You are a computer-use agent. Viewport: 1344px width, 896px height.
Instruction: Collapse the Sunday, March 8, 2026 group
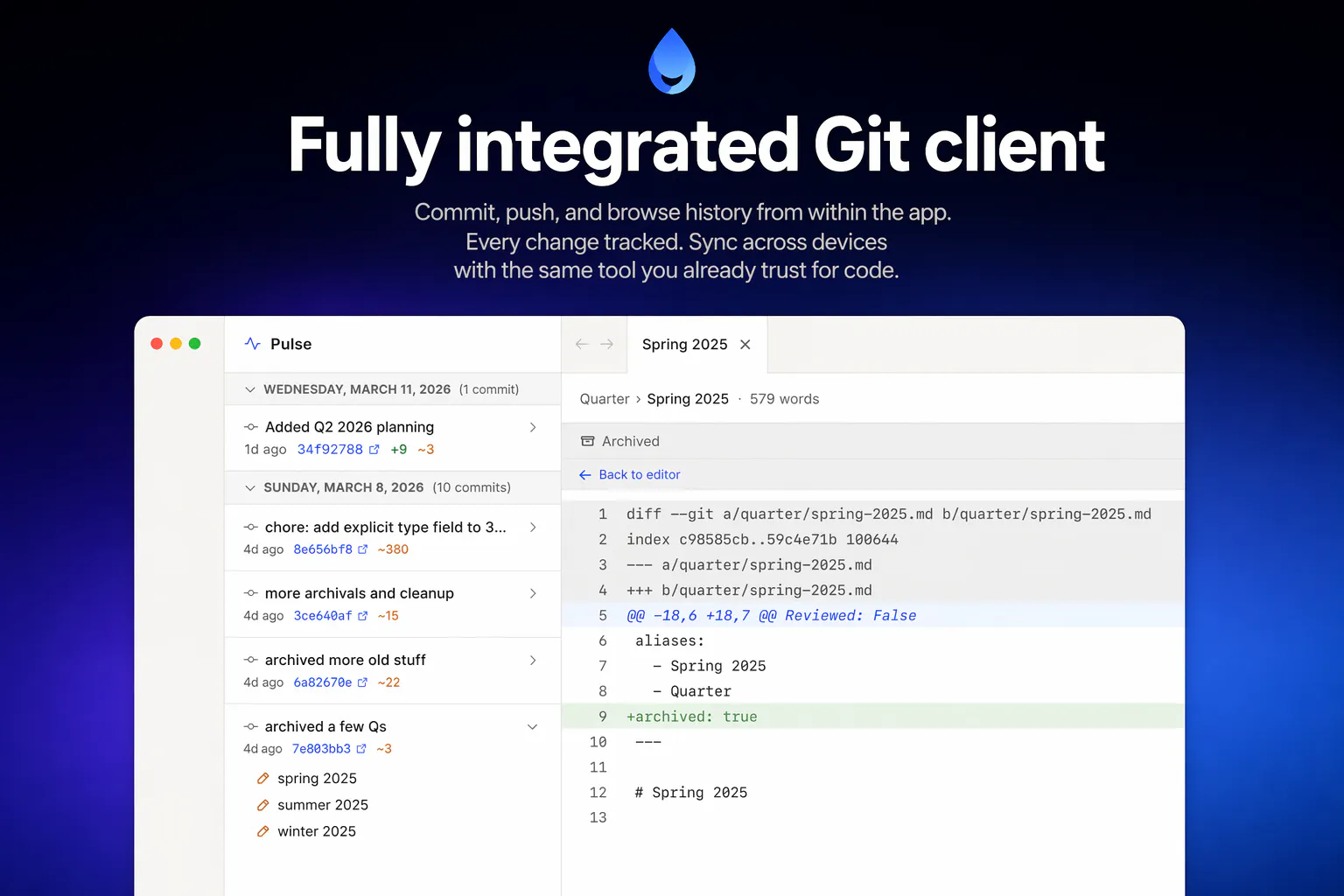click(x=250, y=487)
